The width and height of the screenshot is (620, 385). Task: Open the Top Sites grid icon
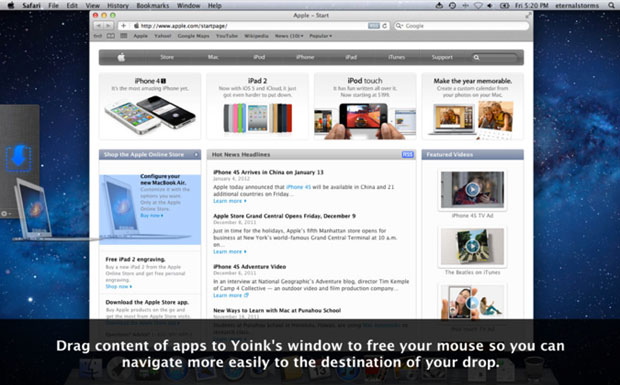[x=124, y=36]
